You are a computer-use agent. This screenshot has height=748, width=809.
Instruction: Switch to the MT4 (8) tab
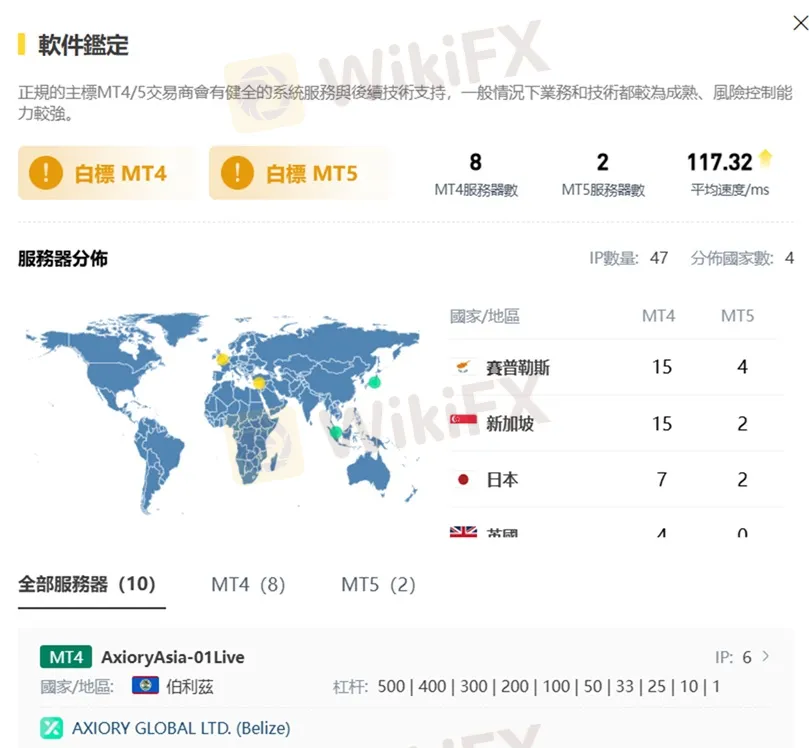pyautogui.click(x=248, y=584)
